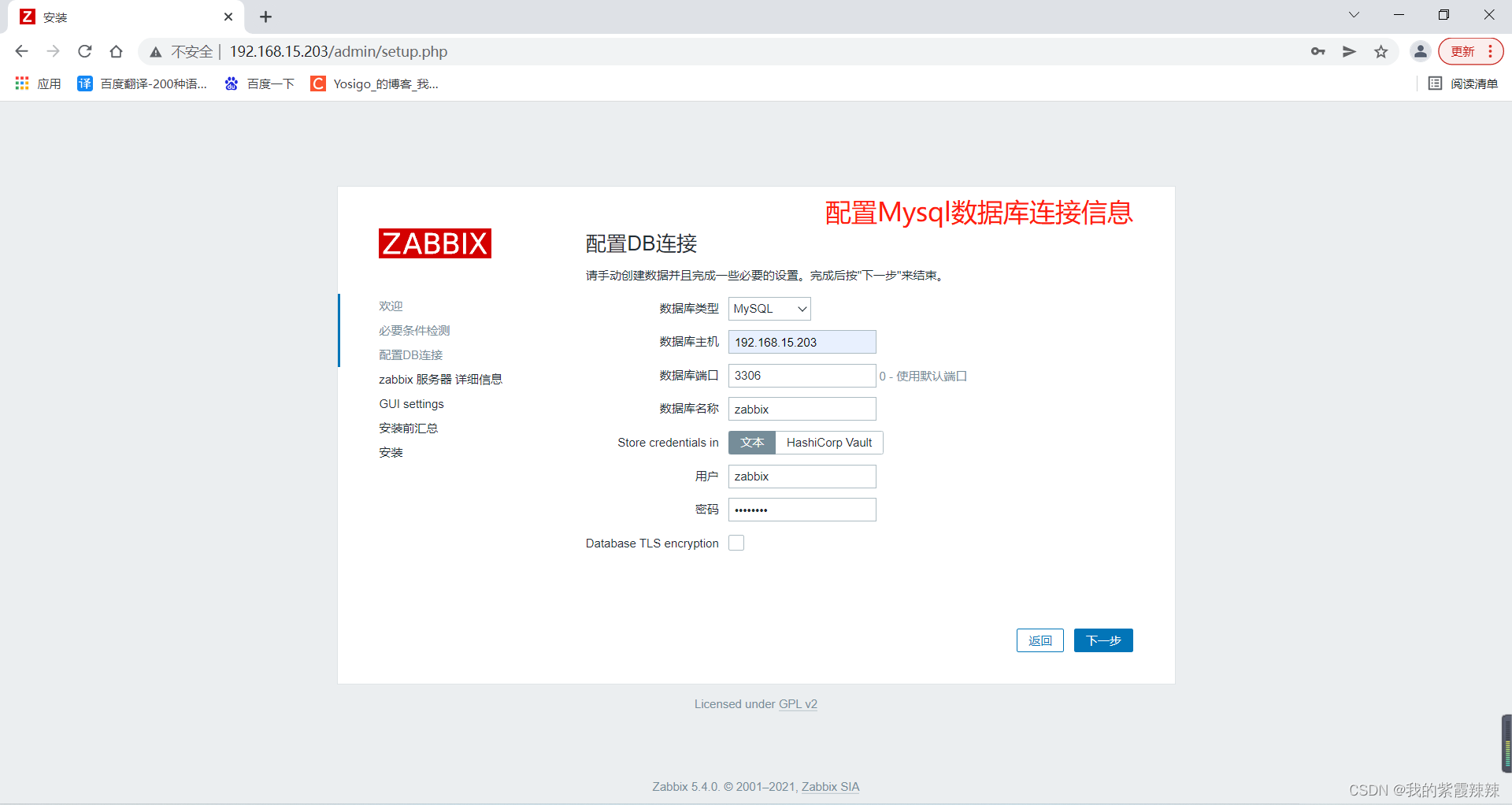Go to the browser home page
This screenshot has height=805, width=1512.
tap(116, 51)
